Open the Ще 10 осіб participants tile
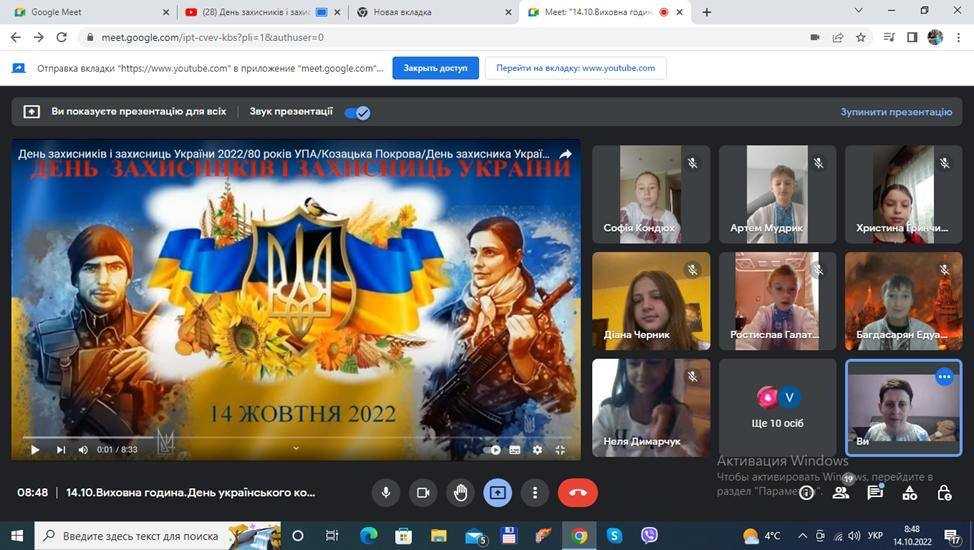Viewport: 974px width, 550px height. tap(778, 408)
